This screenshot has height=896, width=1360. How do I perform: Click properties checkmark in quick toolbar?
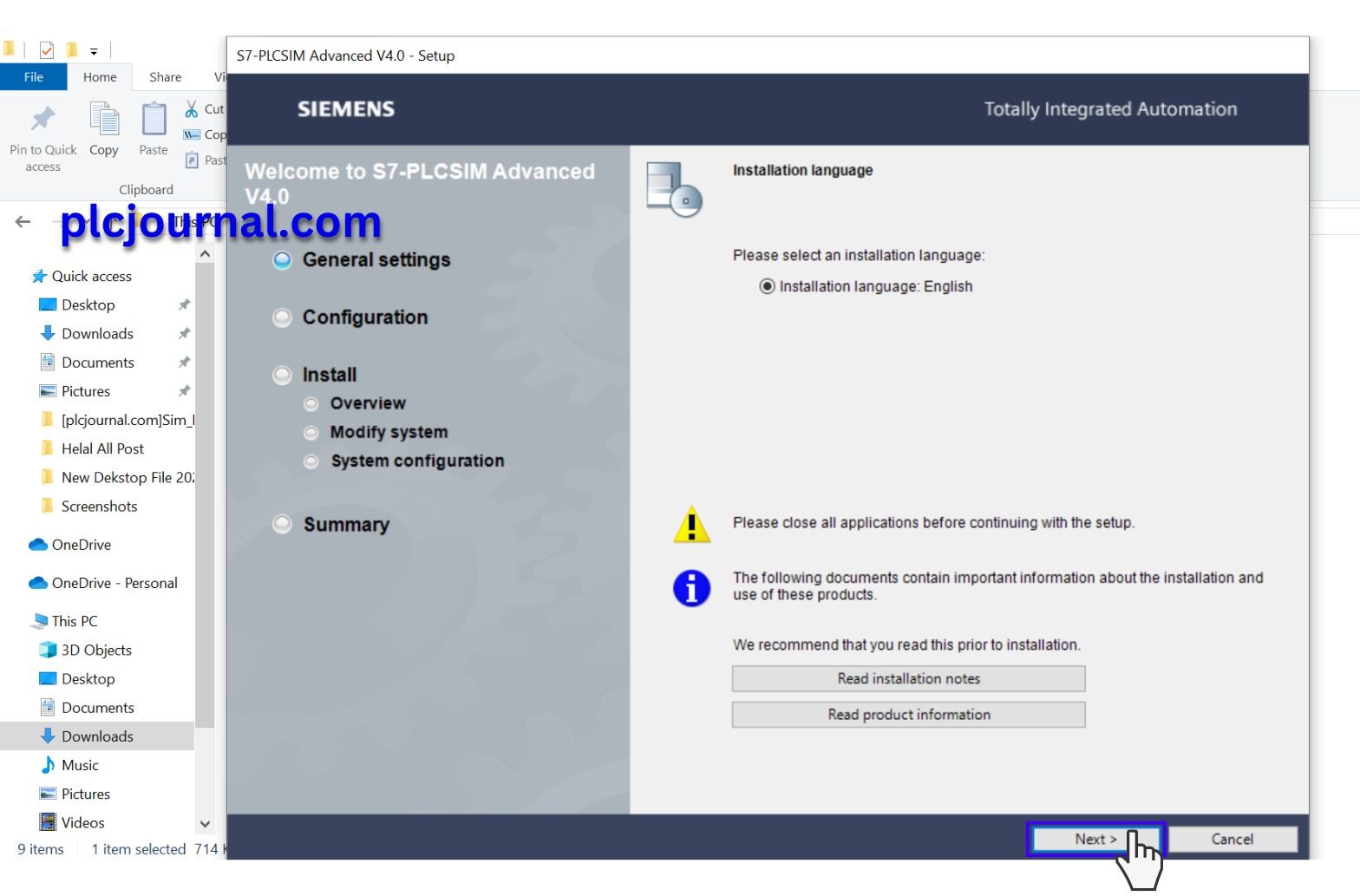click(47, 50)
